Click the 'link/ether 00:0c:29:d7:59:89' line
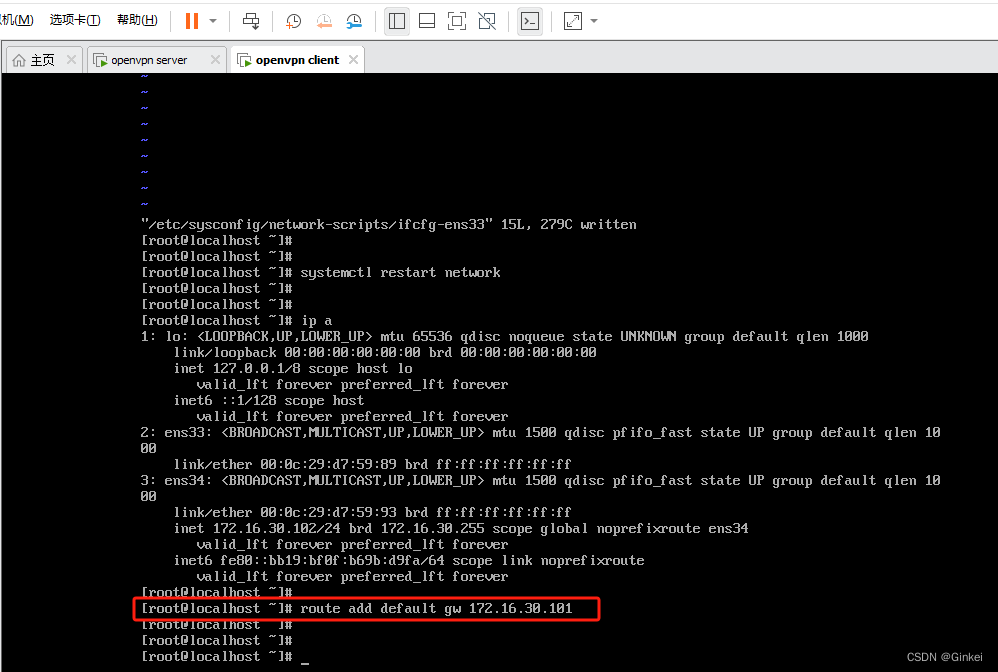 coord(372,465)
